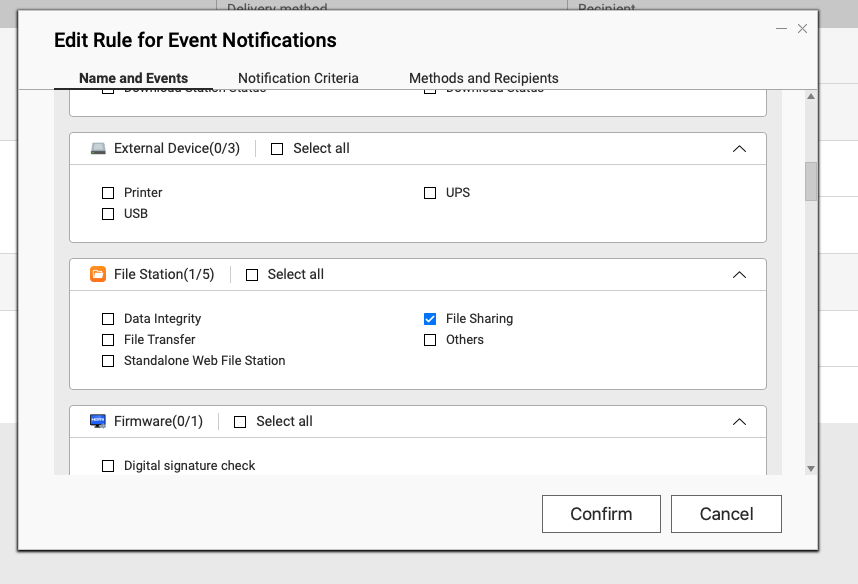
Task: Click the External Device printer icon
Action: [98, 148]
